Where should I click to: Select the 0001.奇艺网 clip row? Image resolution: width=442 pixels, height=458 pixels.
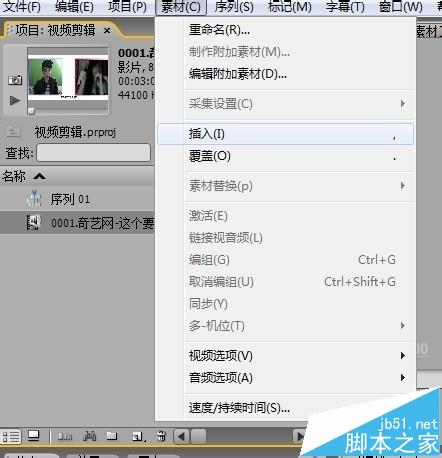pos(77,223)
